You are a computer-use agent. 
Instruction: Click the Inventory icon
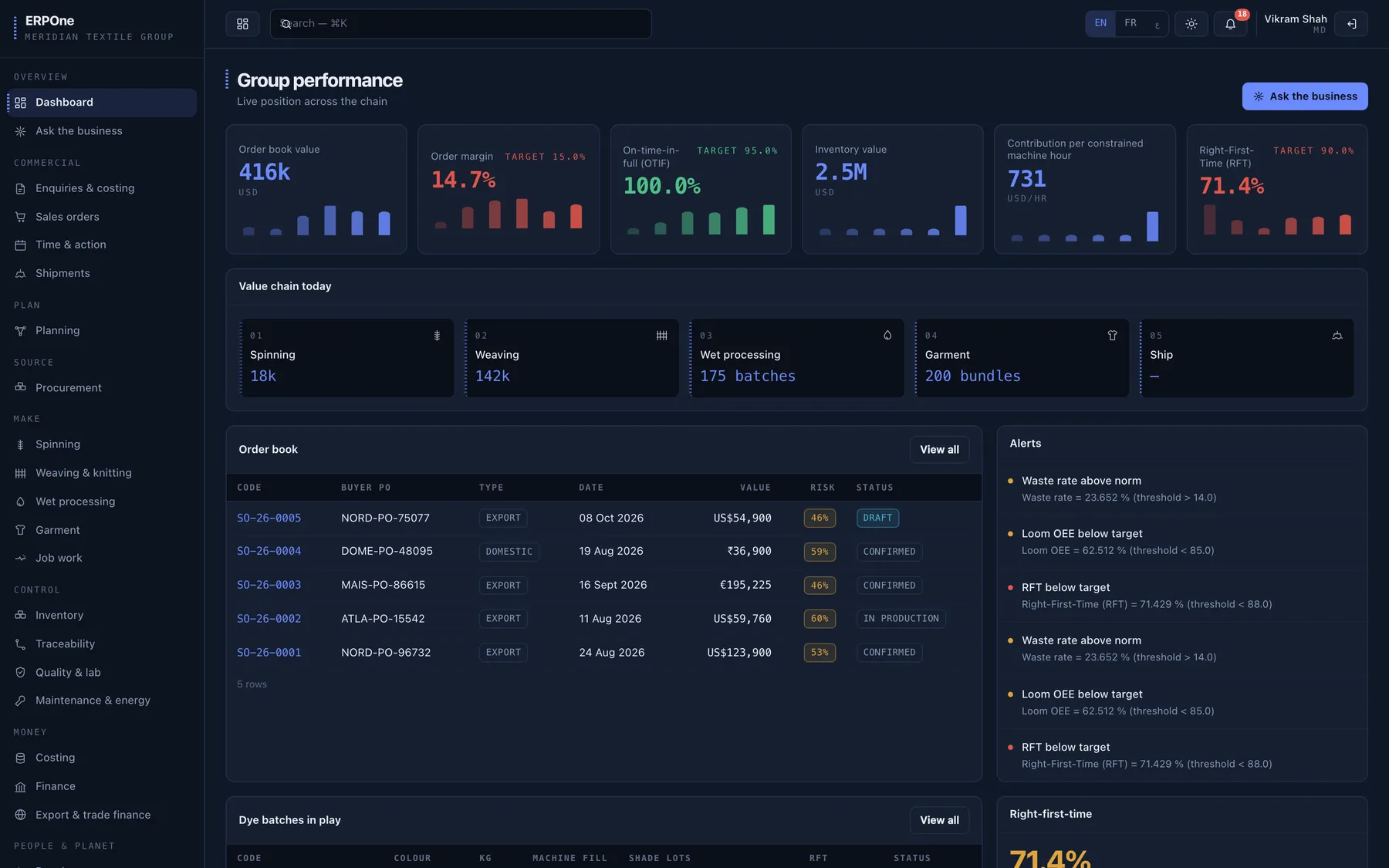click(21, 615)
